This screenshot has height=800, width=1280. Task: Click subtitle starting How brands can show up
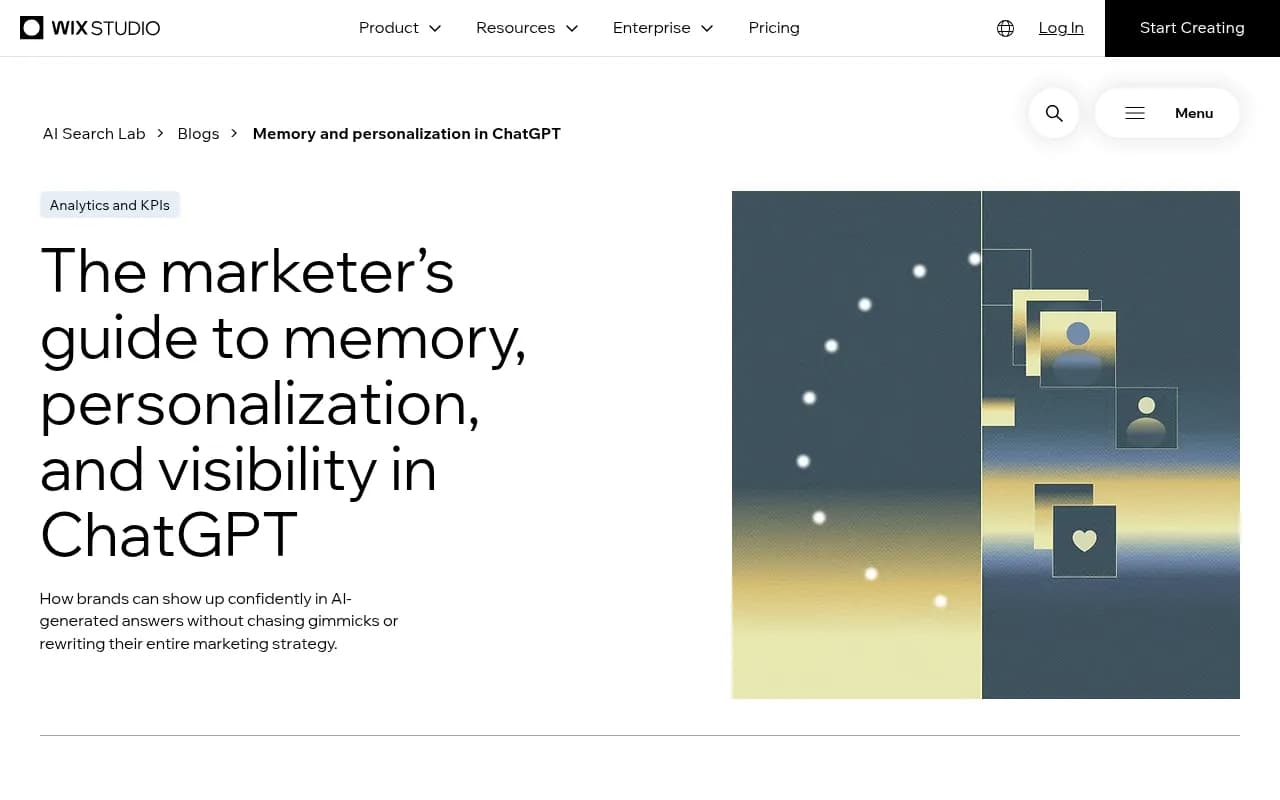pos(219,621)
